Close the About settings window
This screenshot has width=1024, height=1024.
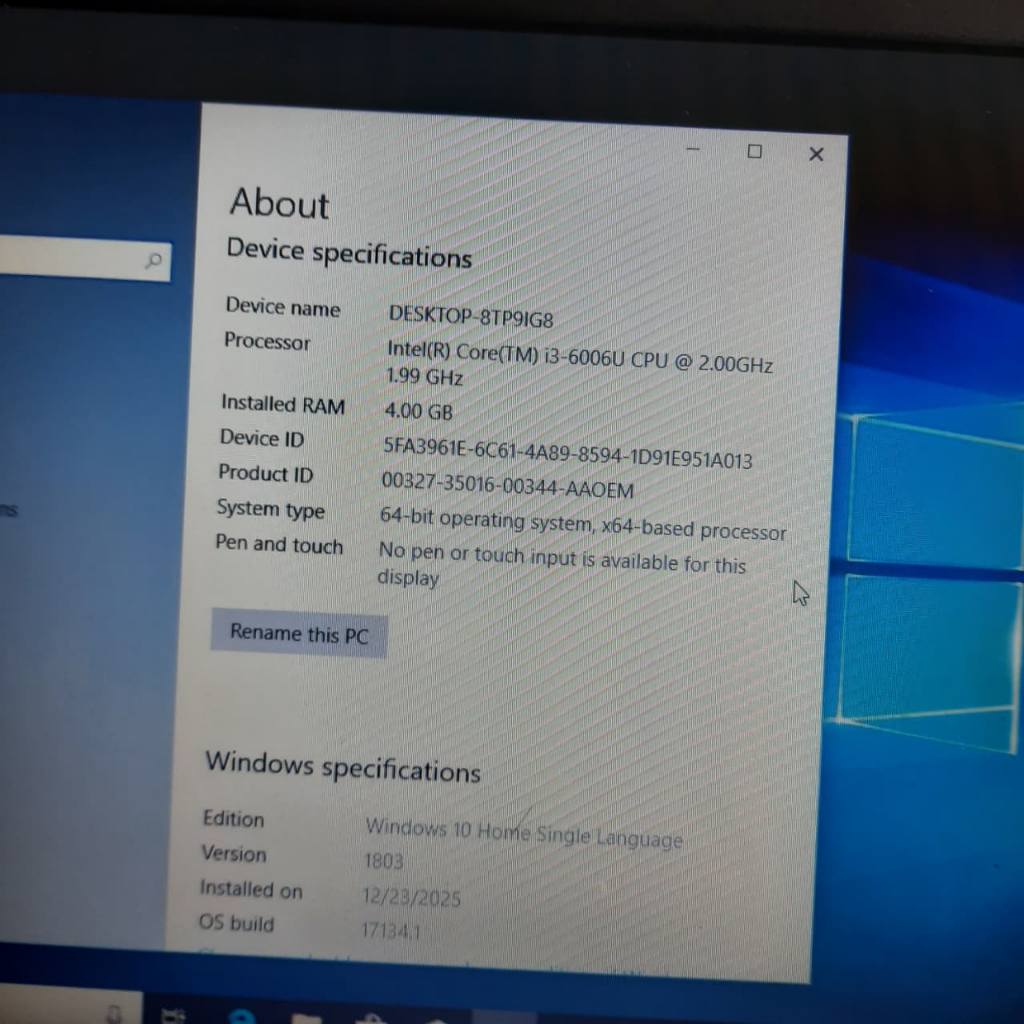(816, 154)
